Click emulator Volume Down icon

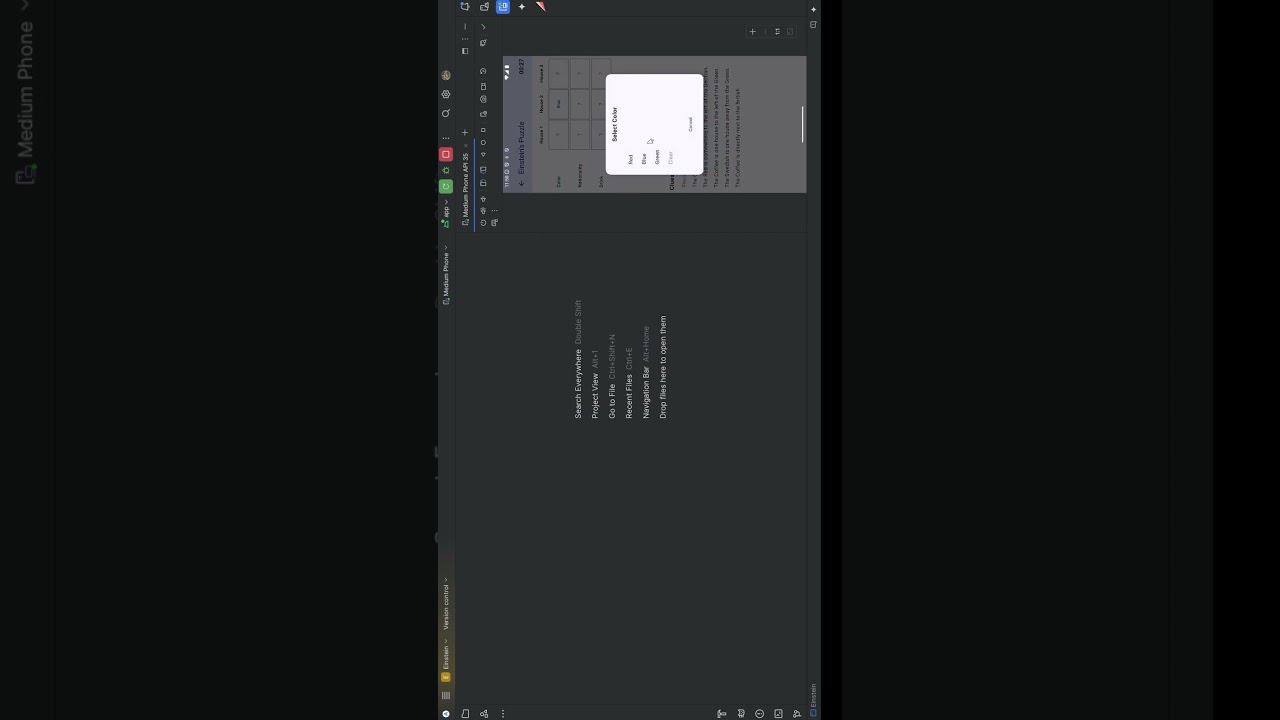[483, 199]
